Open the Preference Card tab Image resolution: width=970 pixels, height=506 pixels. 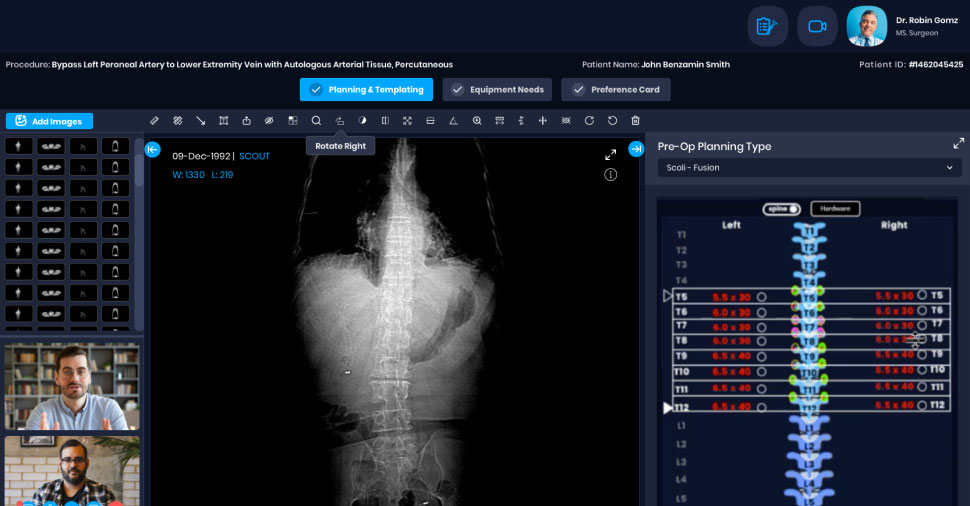615,90
